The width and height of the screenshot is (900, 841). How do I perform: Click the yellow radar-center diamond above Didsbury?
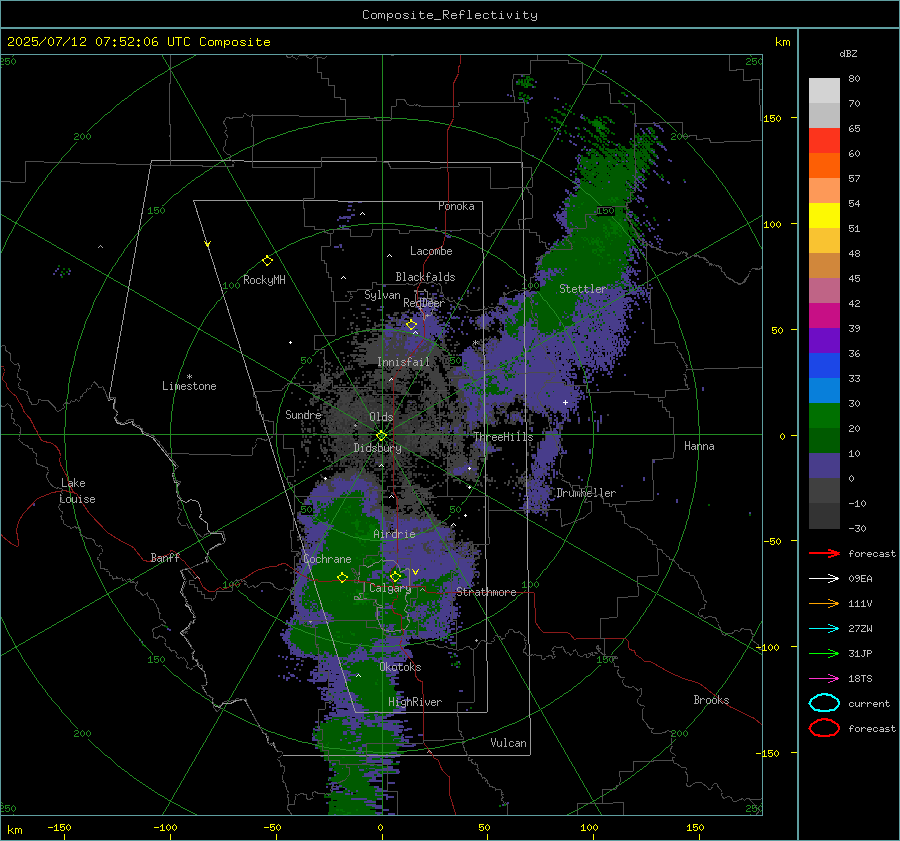[381, 436]
